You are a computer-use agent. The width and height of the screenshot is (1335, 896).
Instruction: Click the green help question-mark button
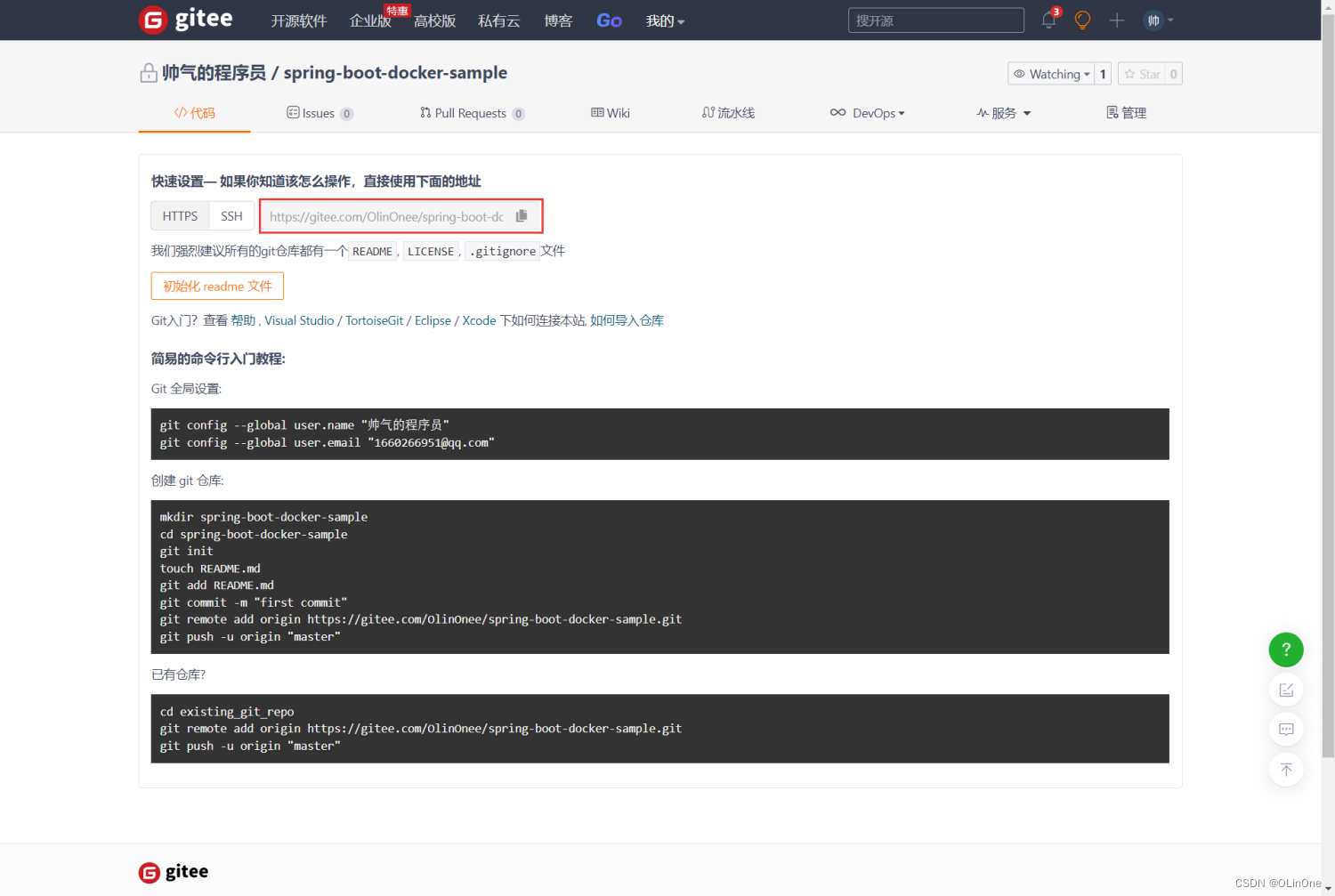click(x=1286, y=650)
